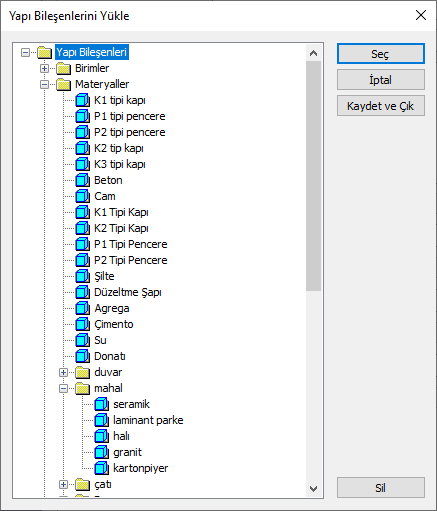Screen dimensions: 437x511
Task: Click the Sil button
Action: coord(381,488)
